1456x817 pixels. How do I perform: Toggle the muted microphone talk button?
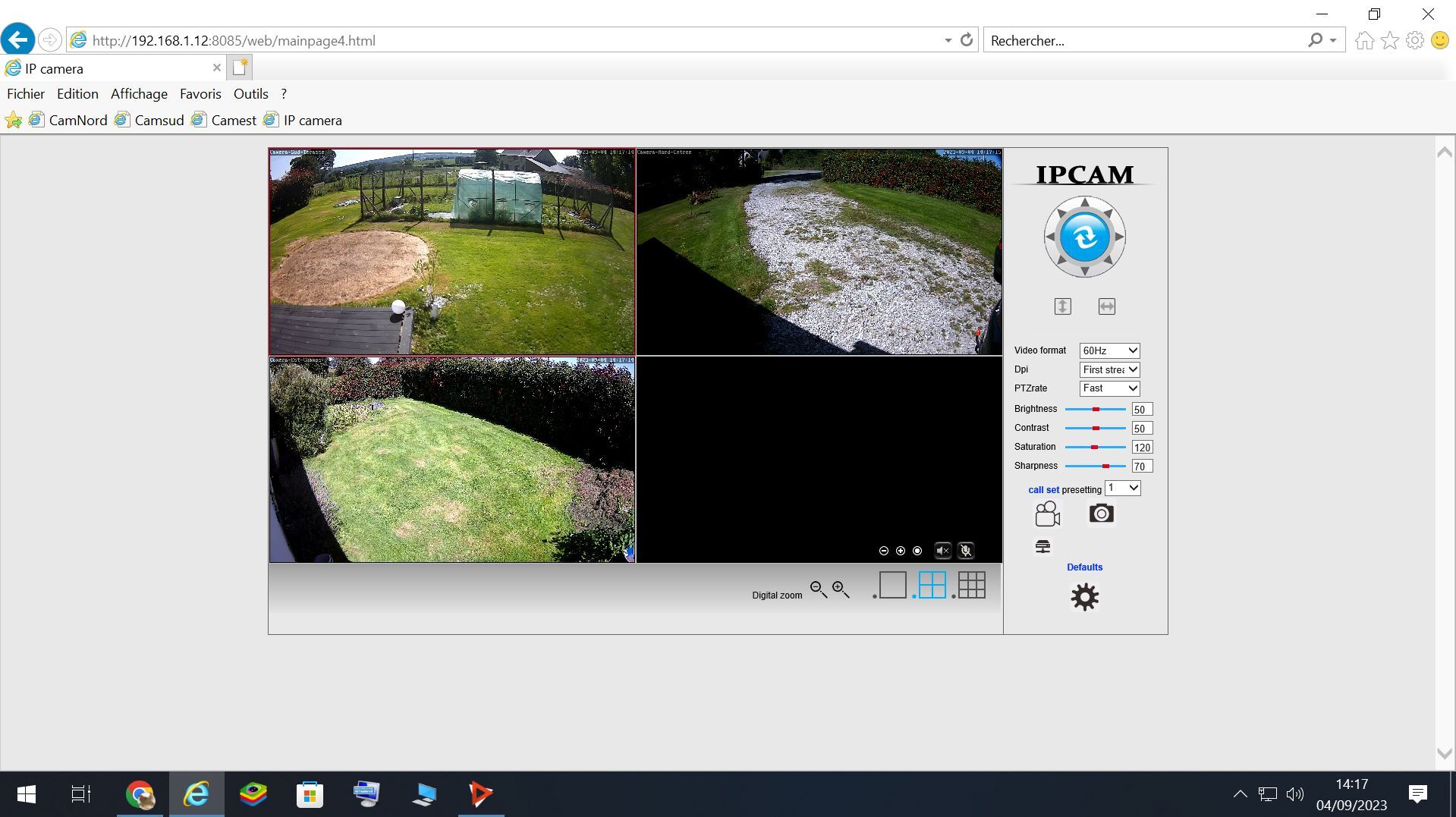pos(966,551)
